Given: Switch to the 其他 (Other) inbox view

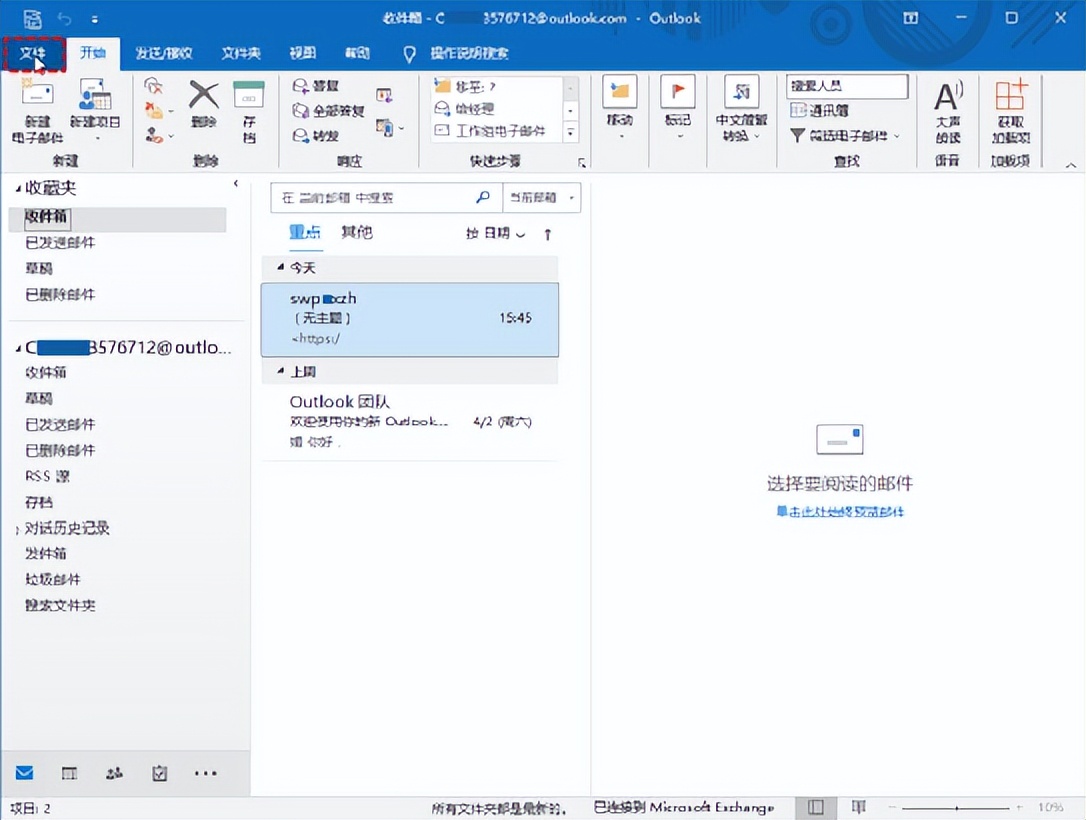Looking at the screenshot, I should [x=357, y=232].
